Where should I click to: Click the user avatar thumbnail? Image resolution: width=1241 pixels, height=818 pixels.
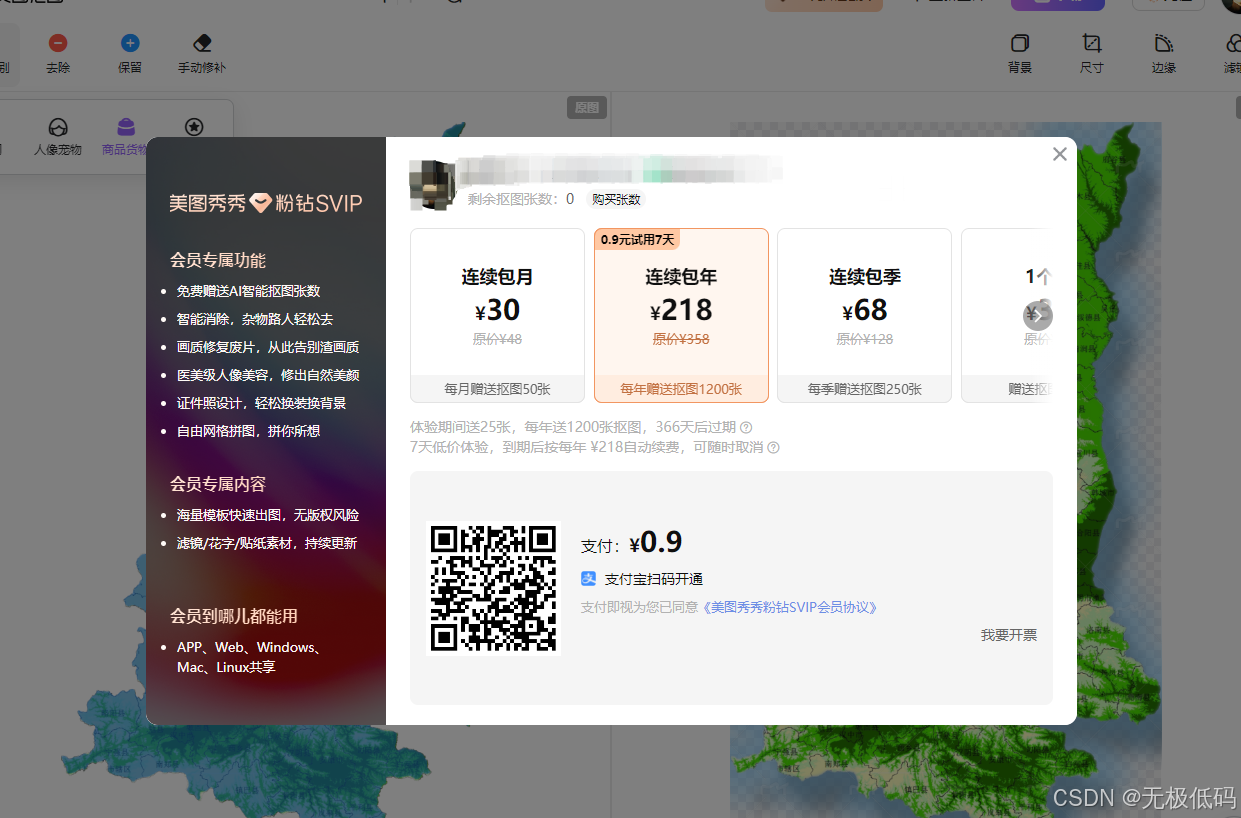click(x=433, y=185)
